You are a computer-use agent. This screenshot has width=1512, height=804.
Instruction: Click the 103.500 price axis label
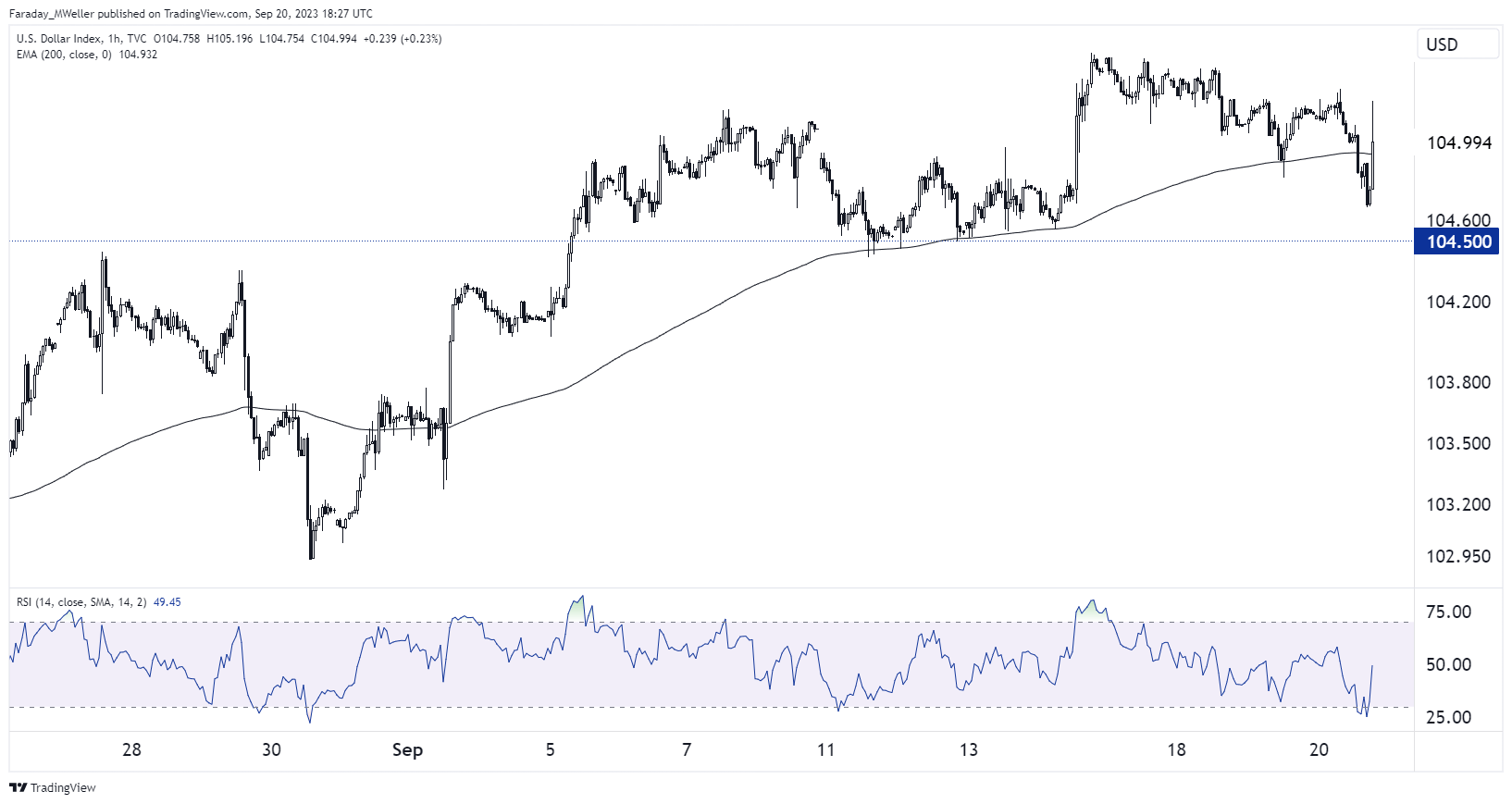[1459, 443]
